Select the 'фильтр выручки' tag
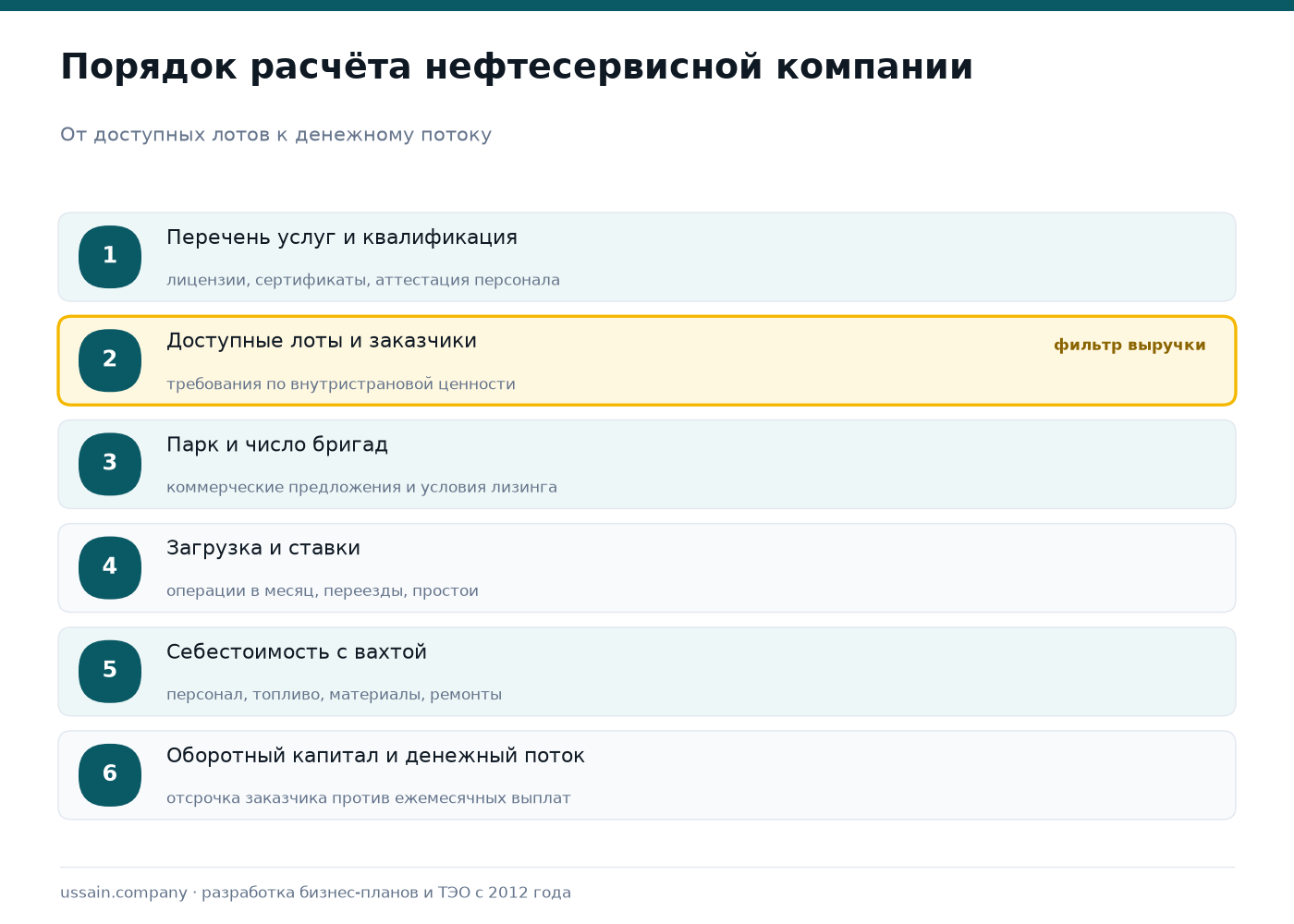Image resolution: width=1294 pixels, height=924 pixels. tap(1129, 345)
